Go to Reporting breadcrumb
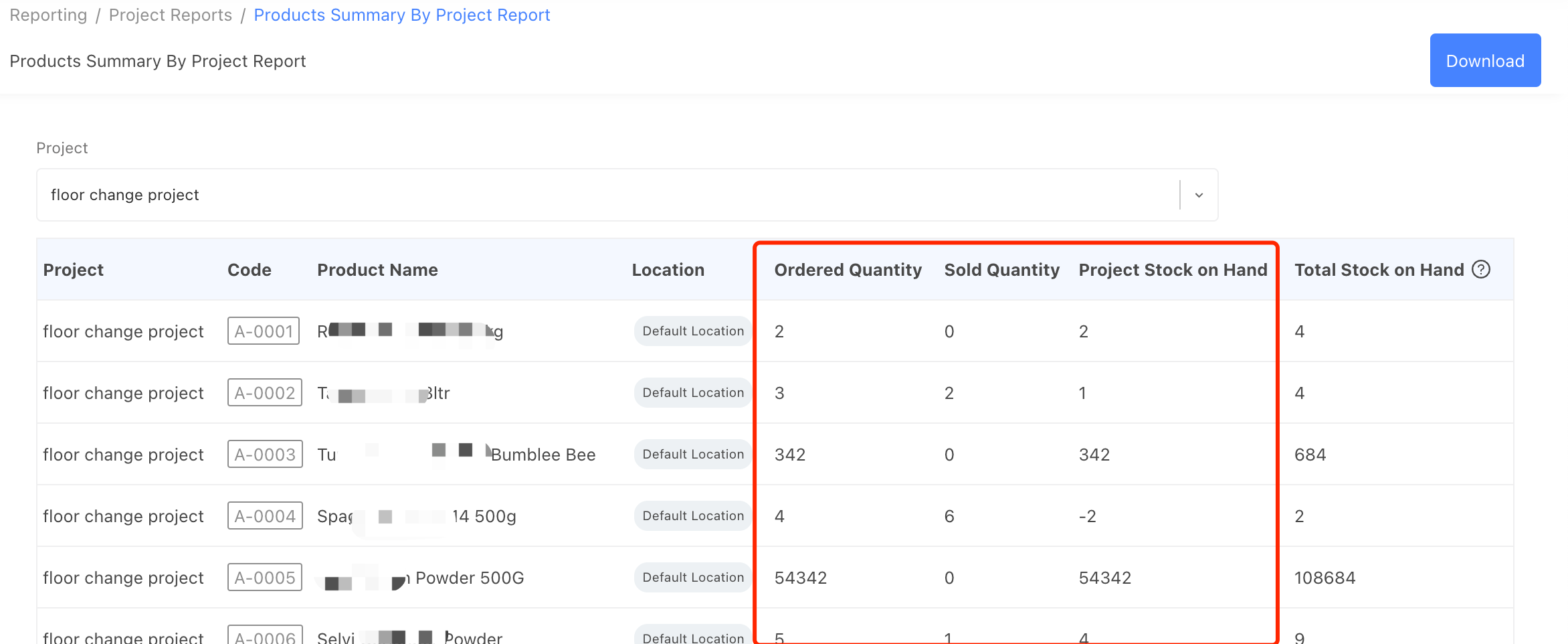 click(48, 15)
